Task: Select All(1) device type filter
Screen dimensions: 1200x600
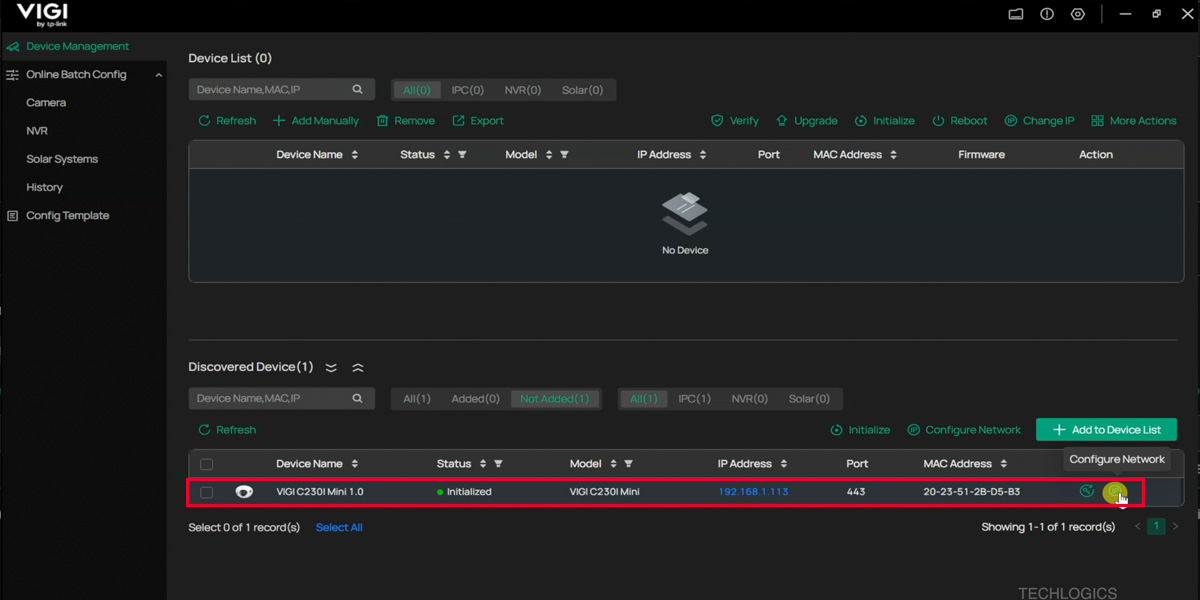Action: [x=644, y=399]
